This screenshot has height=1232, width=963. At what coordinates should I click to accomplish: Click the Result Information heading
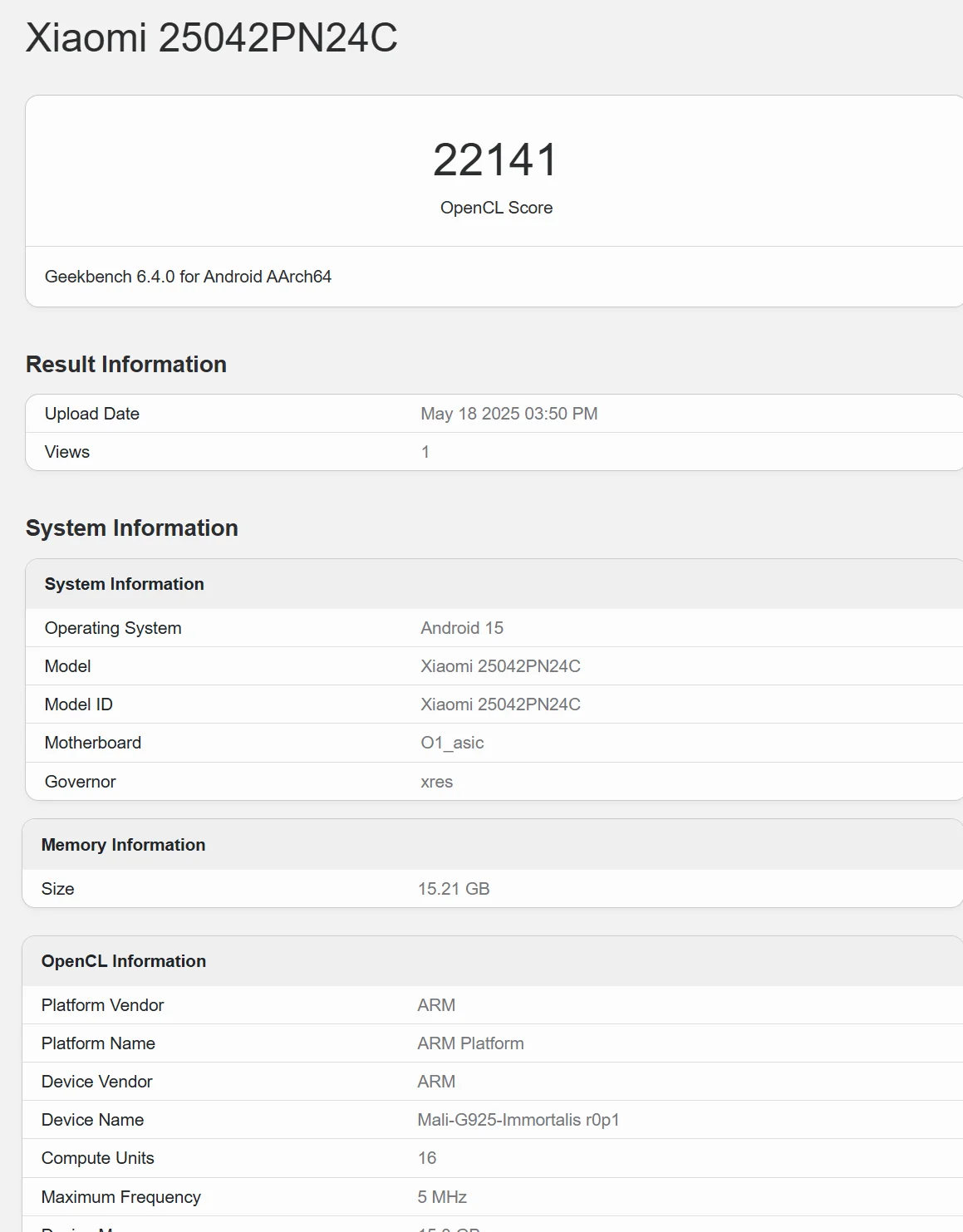click(126, 364)
